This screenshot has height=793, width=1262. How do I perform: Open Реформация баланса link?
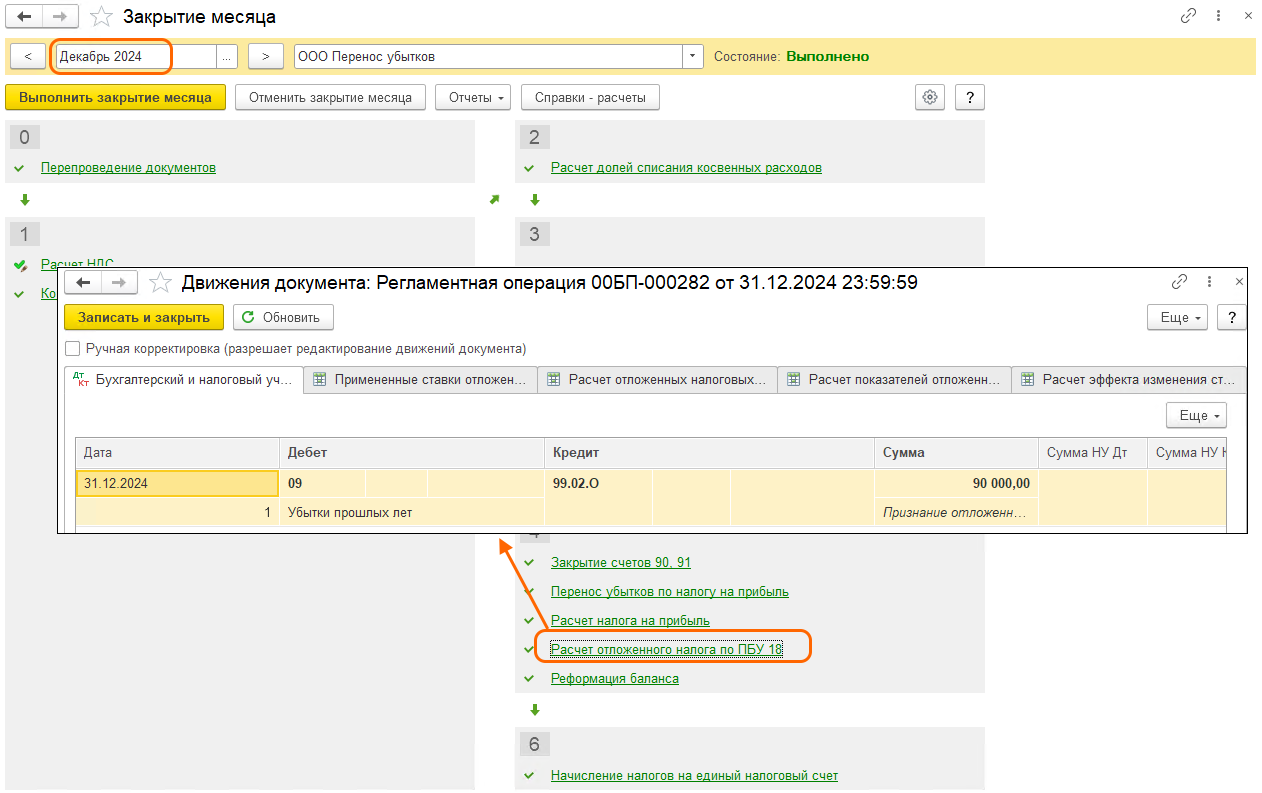tap(614, 679)
